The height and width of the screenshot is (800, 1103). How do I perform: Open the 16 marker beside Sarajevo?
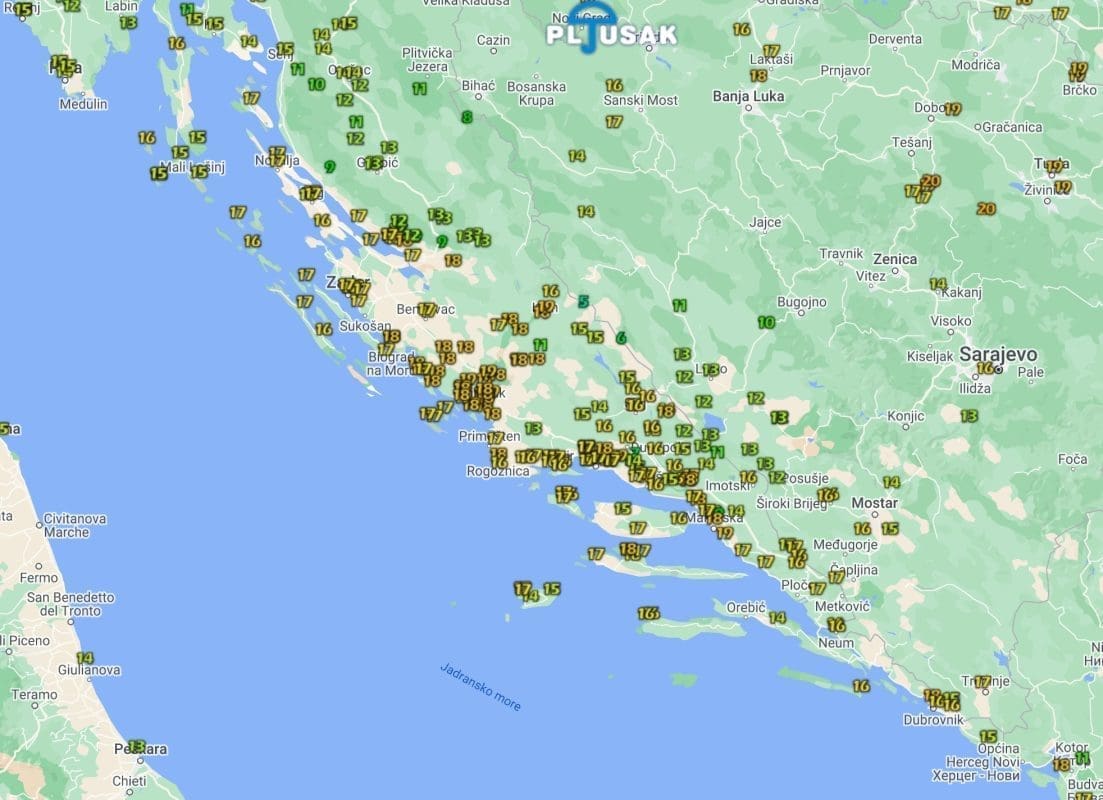click(x=985, y=368)
